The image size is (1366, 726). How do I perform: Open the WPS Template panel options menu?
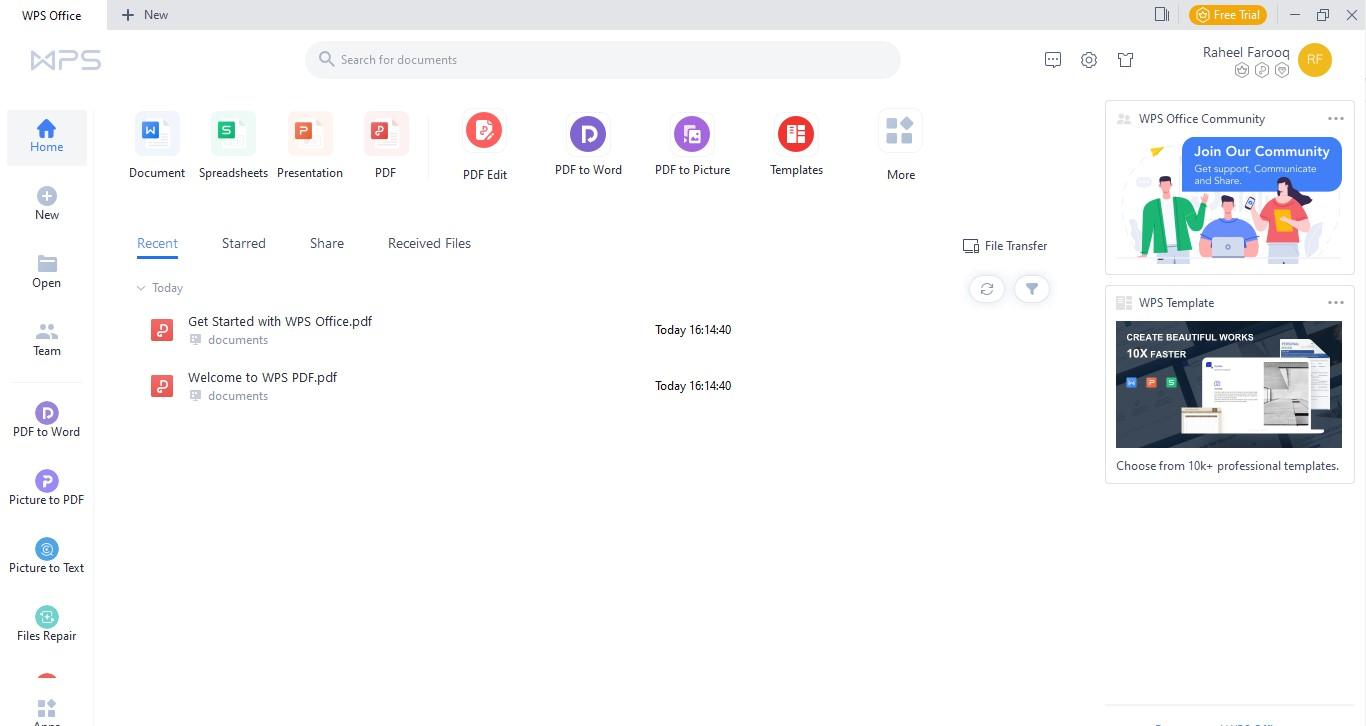[x=1336, y=302]
